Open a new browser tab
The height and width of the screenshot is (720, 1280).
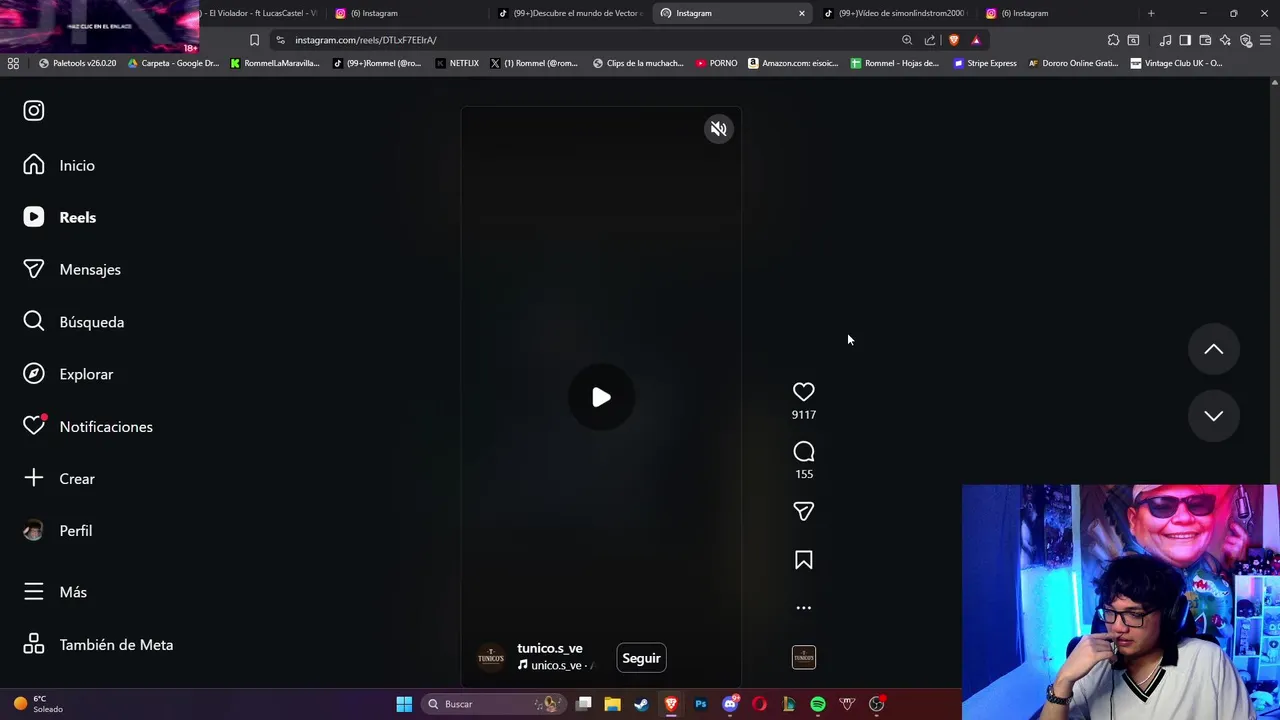[x=1151, y=13]
